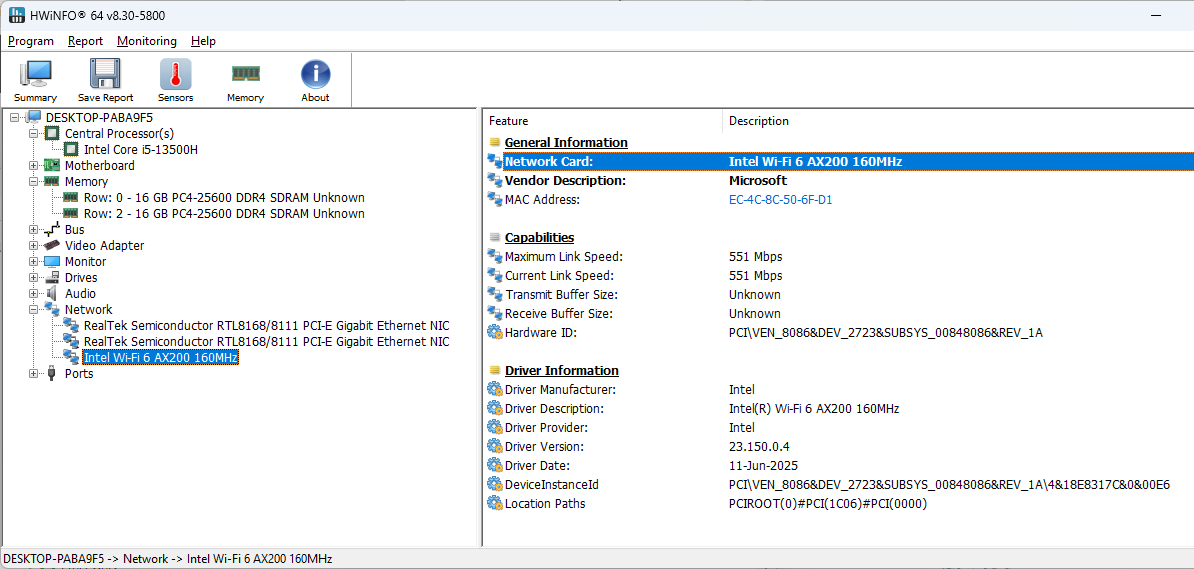Expand the Ports node
This screenshot has width=1194, height=569.
pos(34,373)
